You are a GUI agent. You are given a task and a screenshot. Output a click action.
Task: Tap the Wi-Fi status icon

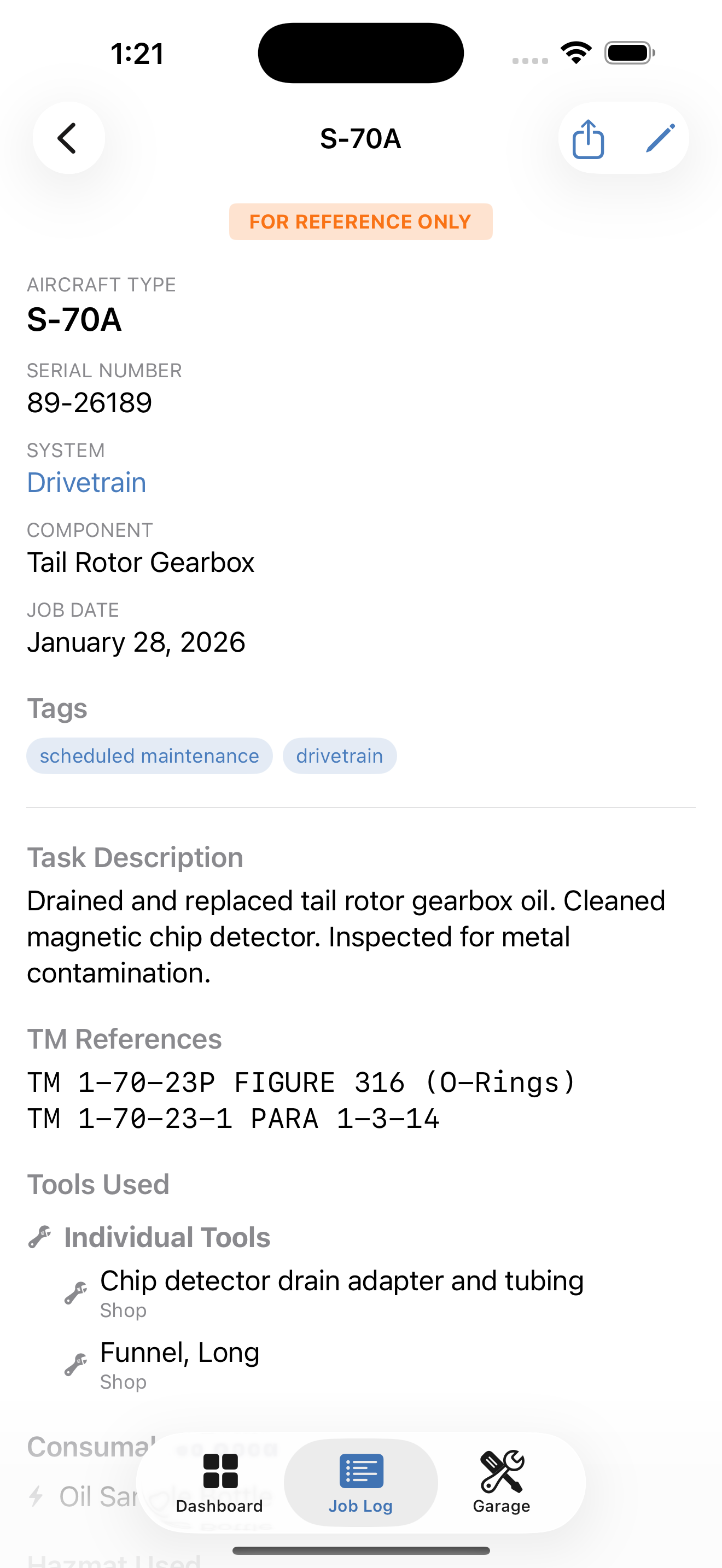(x=577, y=53)
